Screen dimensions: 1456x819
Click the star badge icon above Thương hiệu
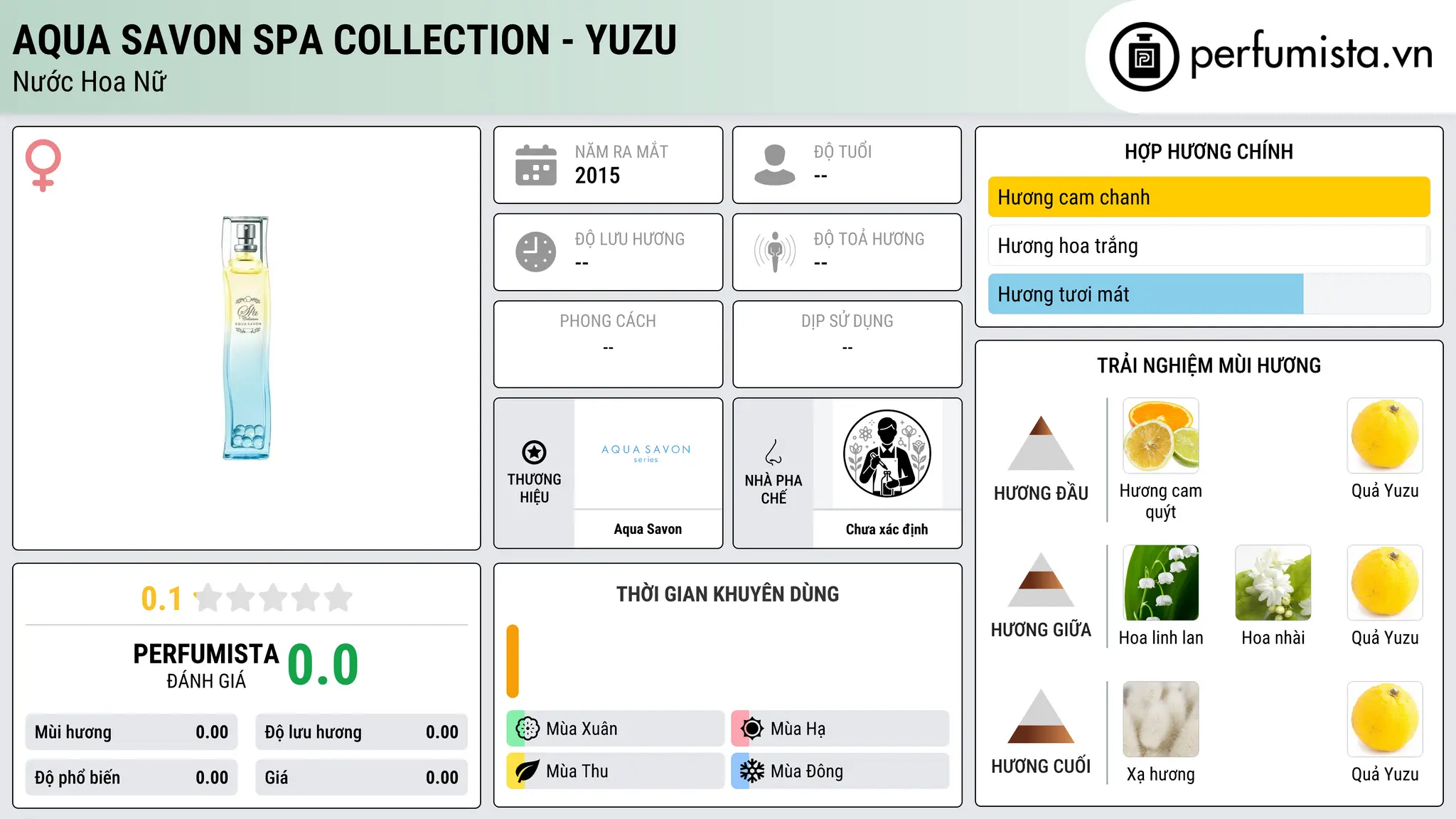tap(534, 452)
